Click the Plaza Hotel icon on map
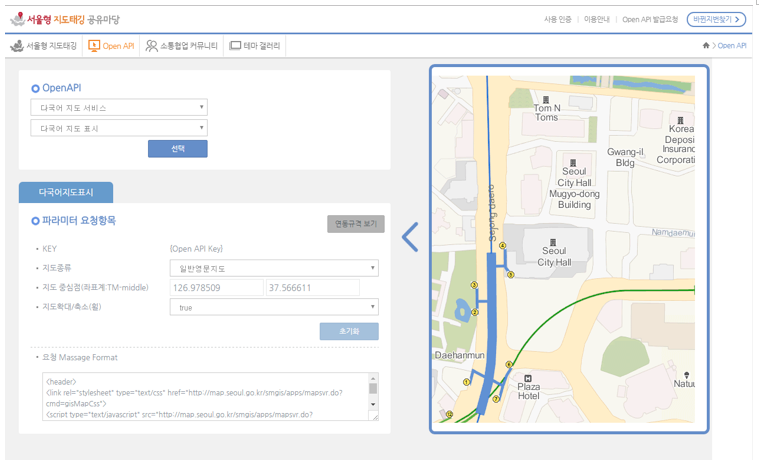 [528, 378]
